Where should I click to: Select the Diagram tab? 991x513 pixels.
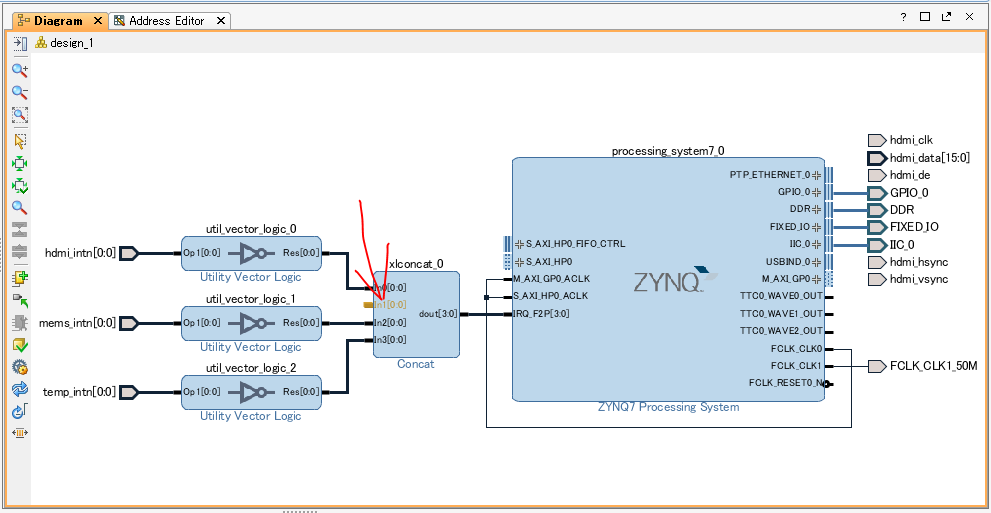(x=56, y=20)
